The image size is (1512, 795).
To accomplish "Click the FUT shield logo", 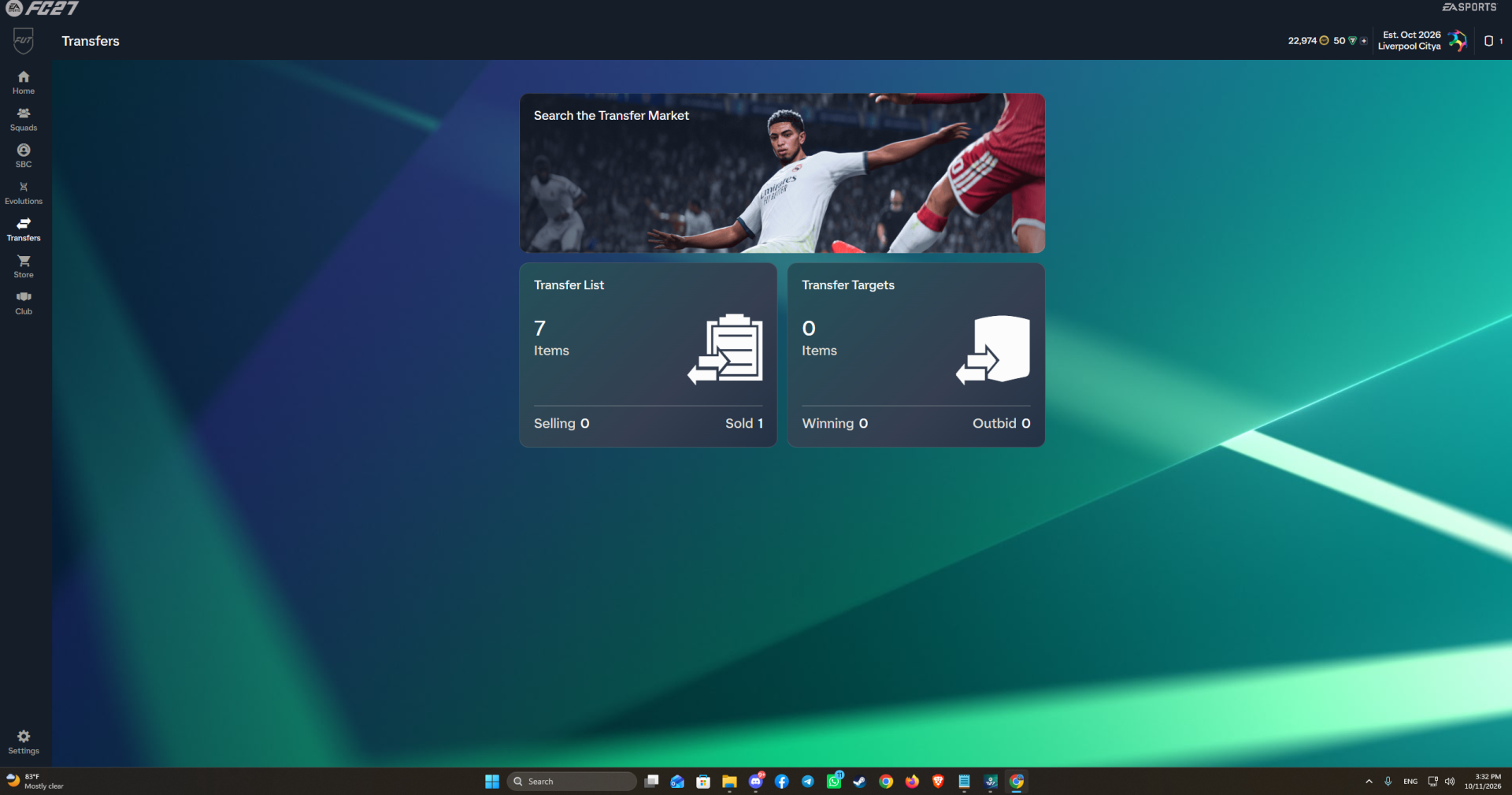I will pos(24,41).
